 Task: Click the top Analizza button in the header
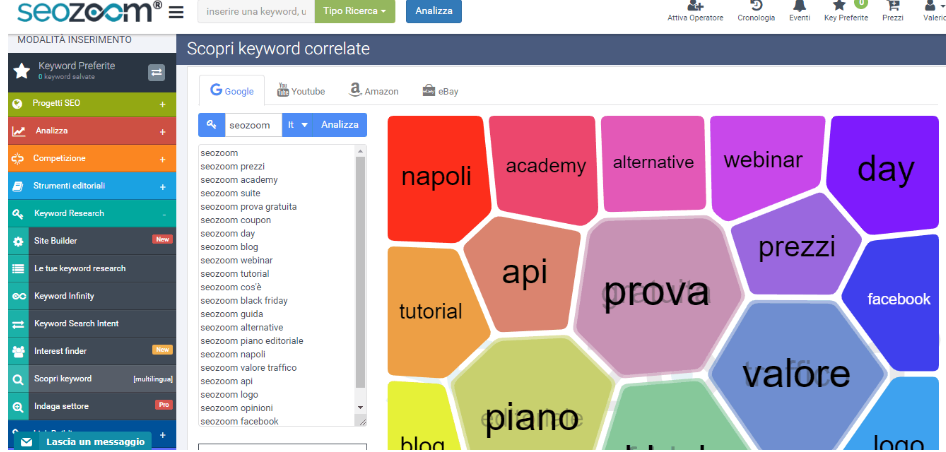click(433, 11)
